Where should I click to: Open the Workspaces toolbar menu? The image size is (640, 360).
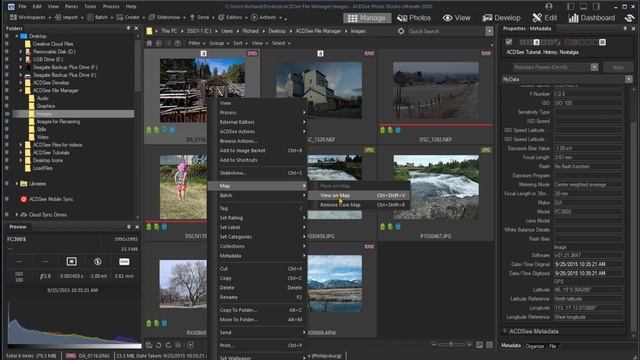coord(30,18)
